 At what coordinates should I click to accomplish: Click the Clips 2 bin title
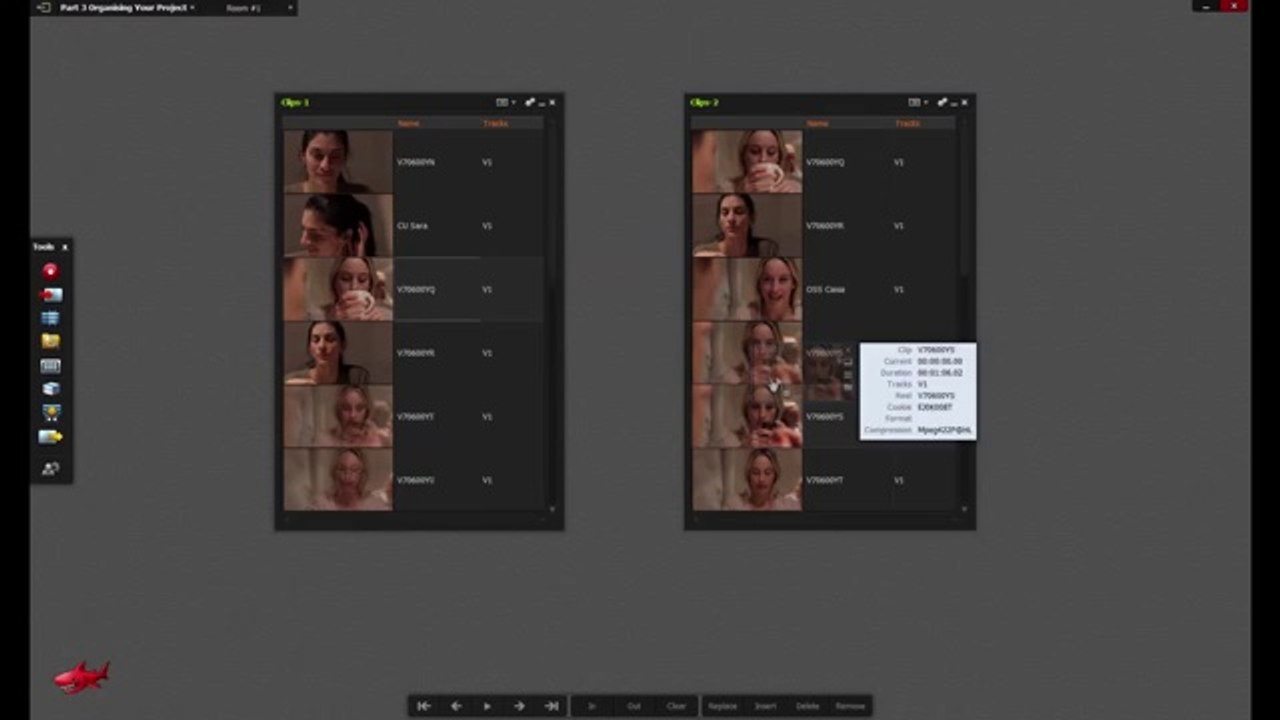click(x=704, y=102)
